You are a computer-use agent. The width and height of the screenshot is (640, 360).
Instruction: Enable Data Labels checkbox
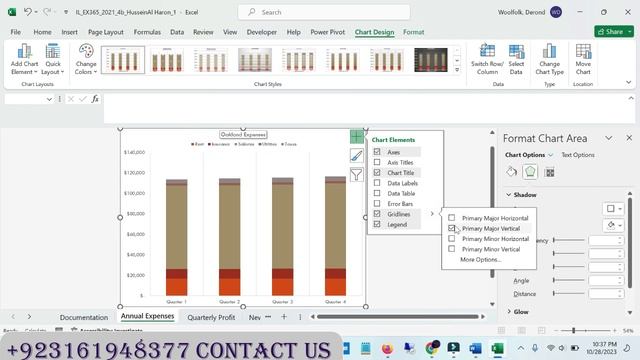pyautogui.click(x=377, y=183)
